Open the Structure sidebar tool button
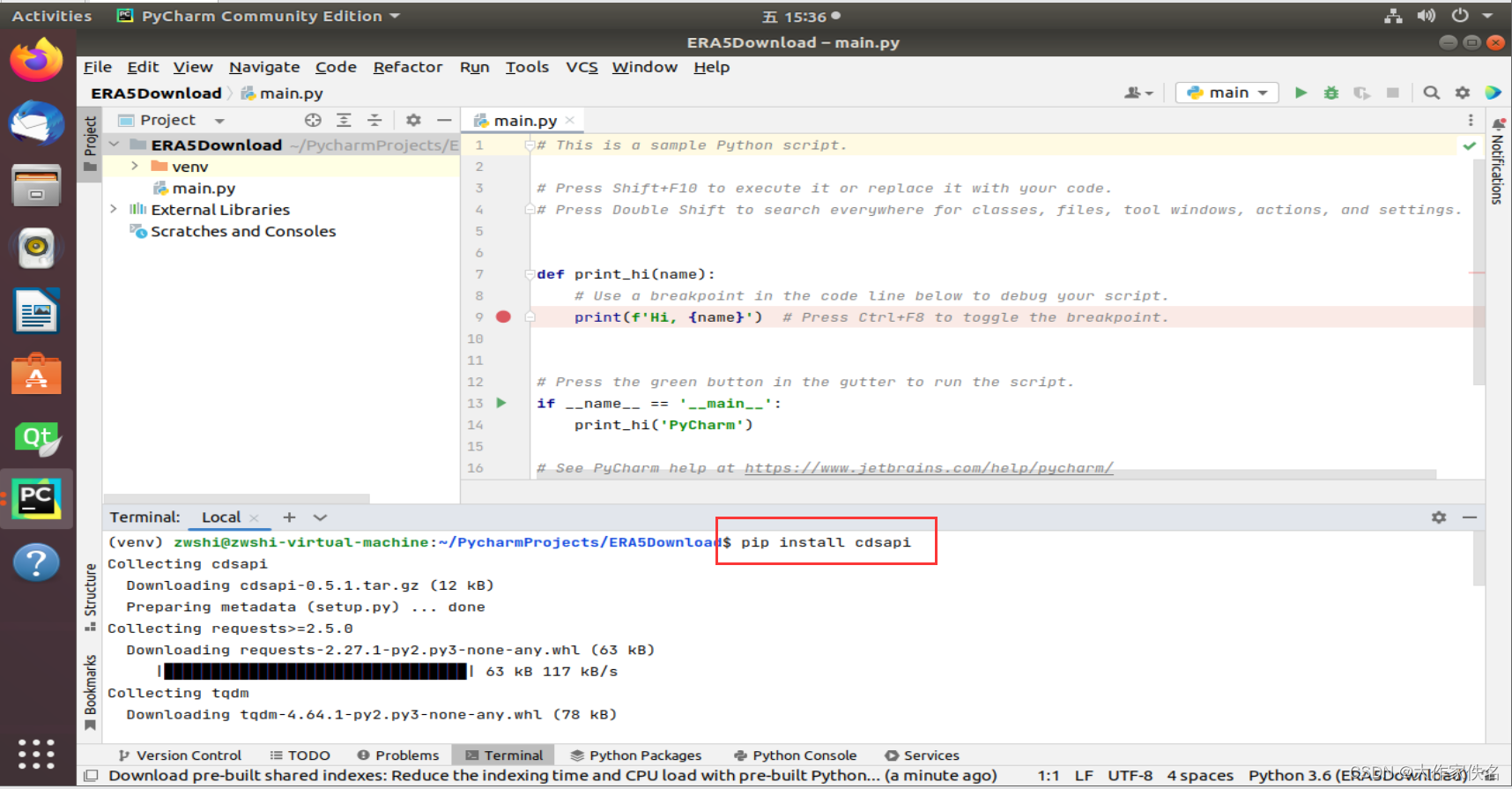The height and width of the screenshot is (789, 1512). coord(90,598)
